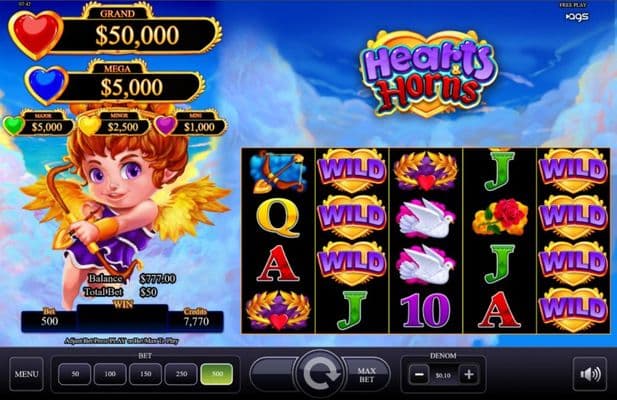
Task: Click the spin button with circular arrow
Action: 319,373
